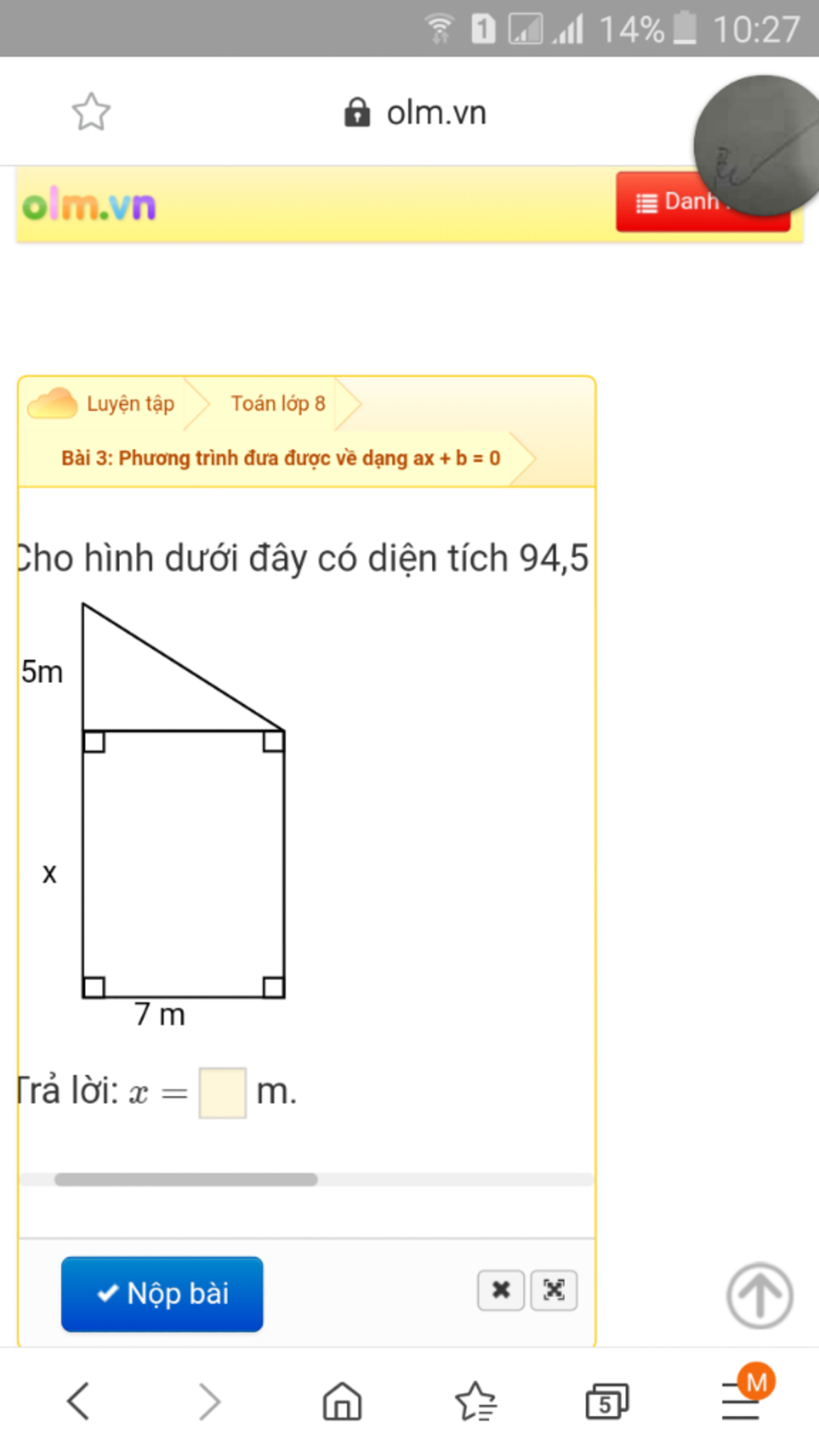Tap the bookmark star in address bar
The height and width of the screenshot is (1456, 819).
coord(91,112)
